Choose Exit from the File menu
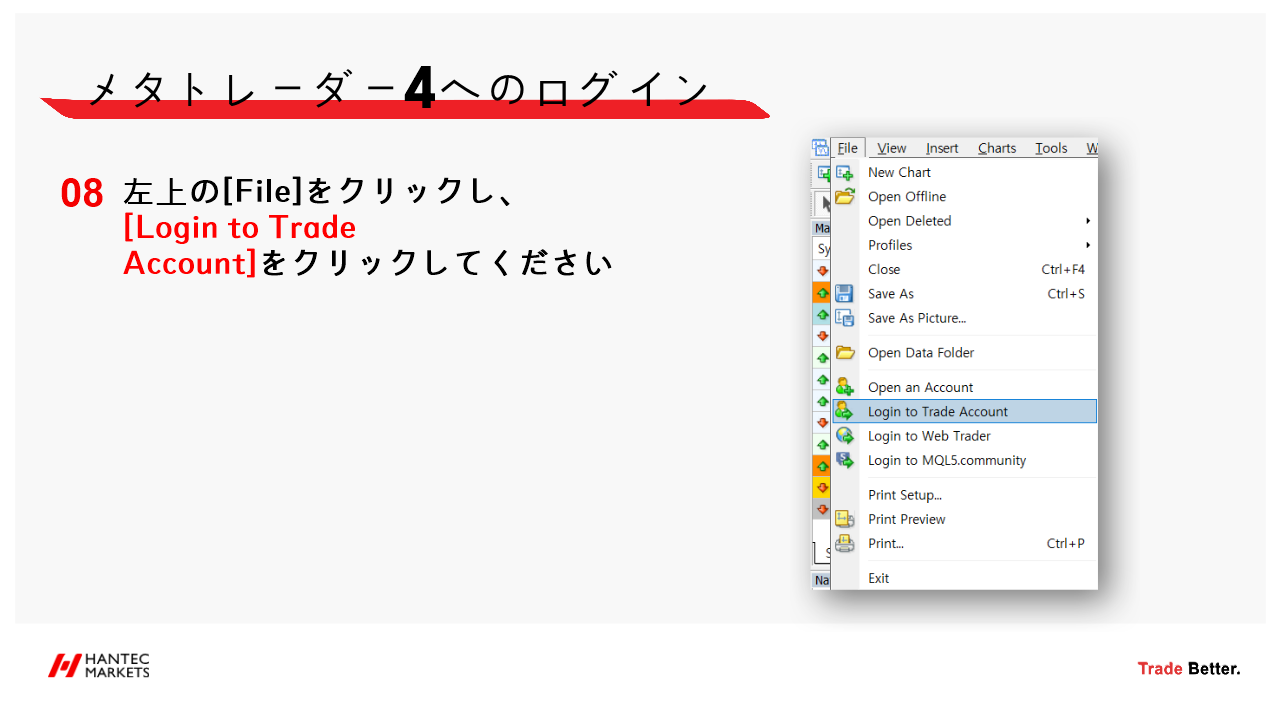The image size is (1280, 720). (x=877, y=578)
